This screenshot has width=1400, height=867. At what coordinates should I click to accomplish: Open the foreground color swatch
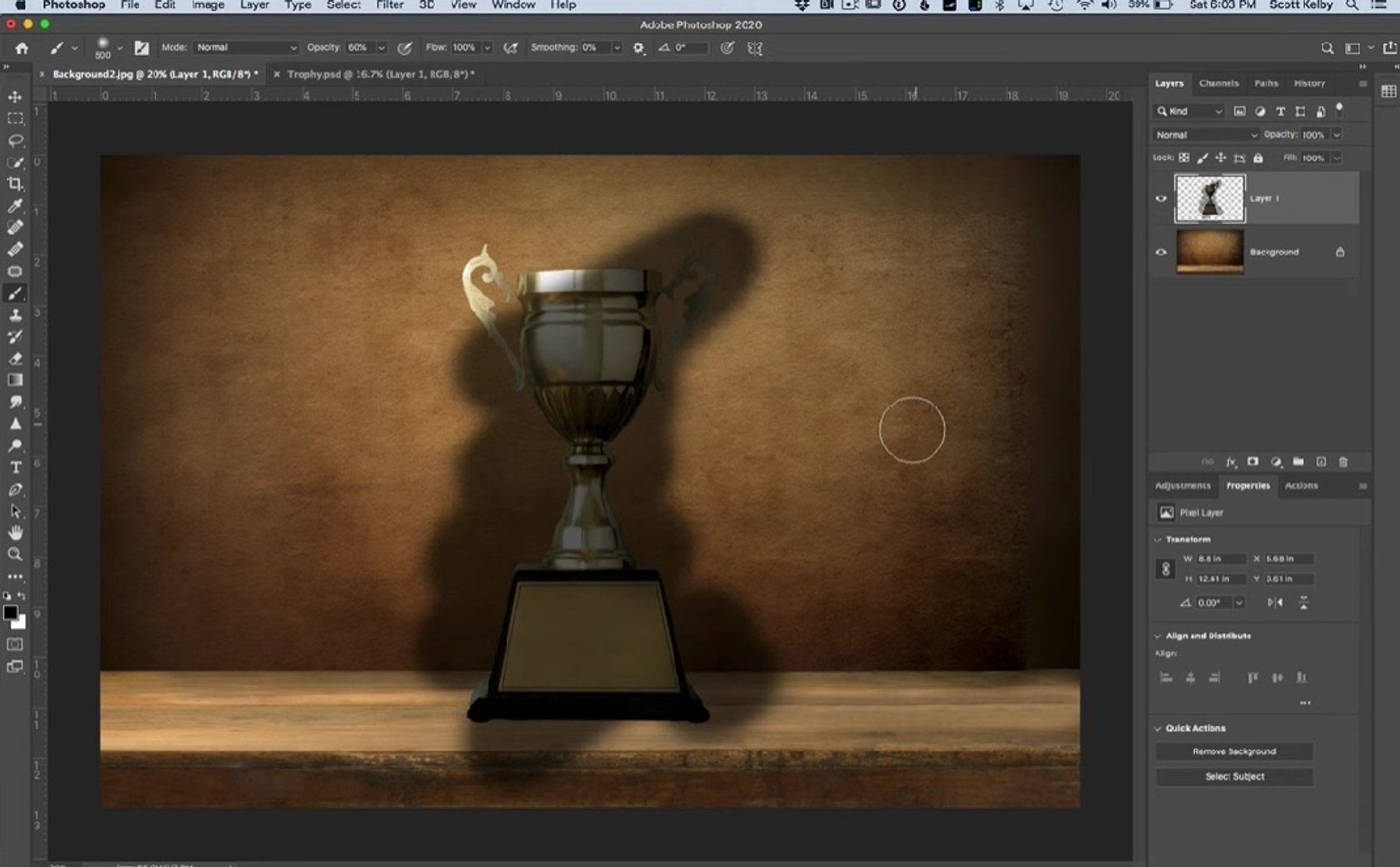point(11,614)
